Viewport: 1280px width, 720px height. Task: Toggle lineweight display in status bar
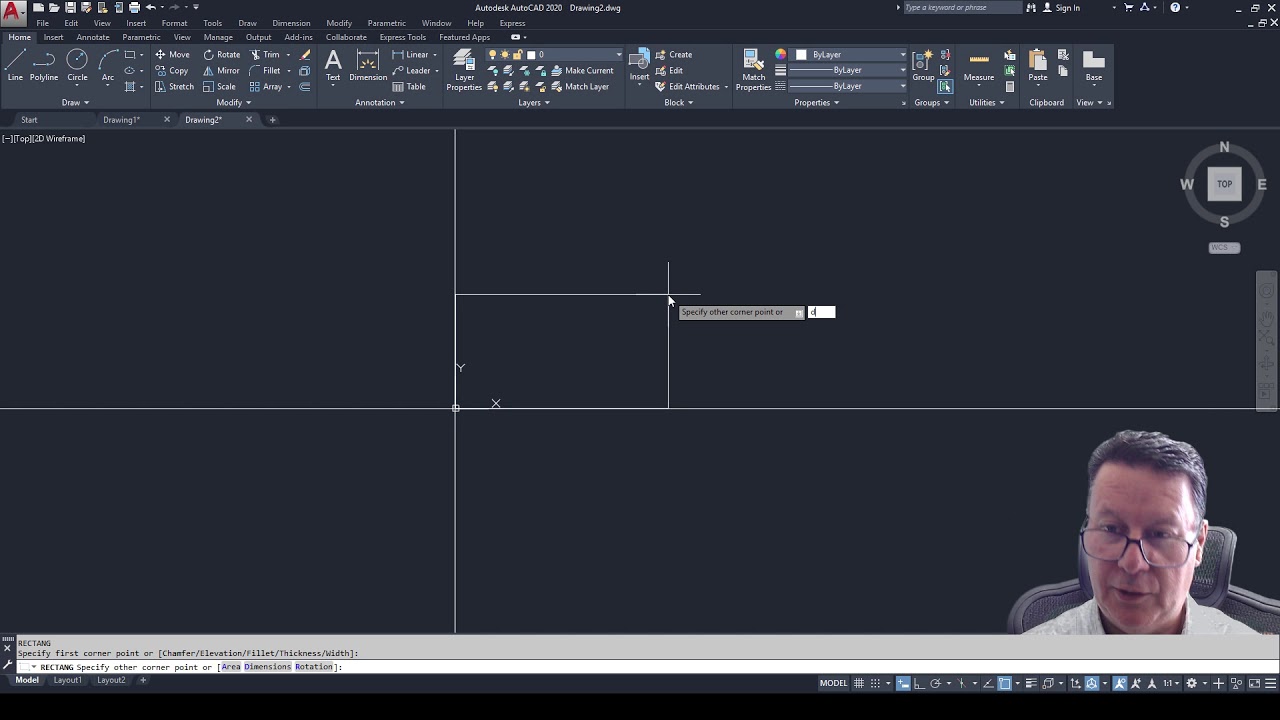pos(1032,684)
